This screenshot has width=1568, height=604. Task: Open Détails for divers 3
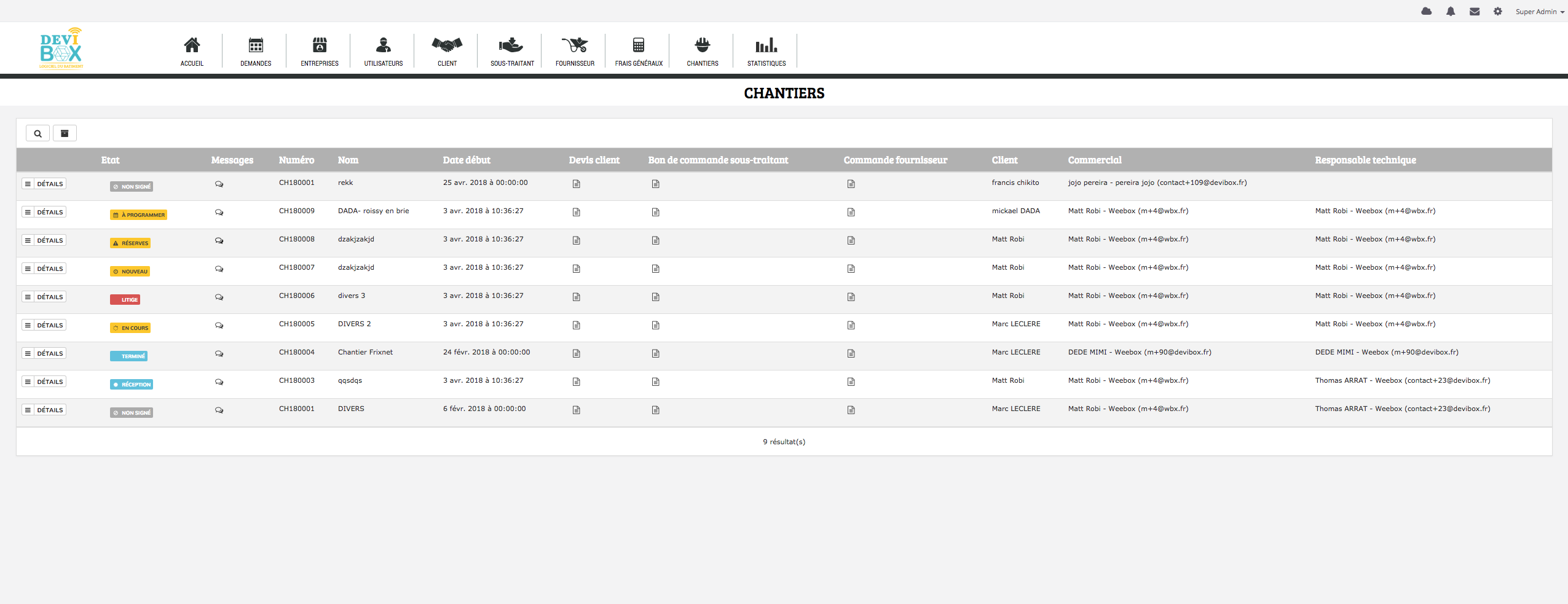44,297
